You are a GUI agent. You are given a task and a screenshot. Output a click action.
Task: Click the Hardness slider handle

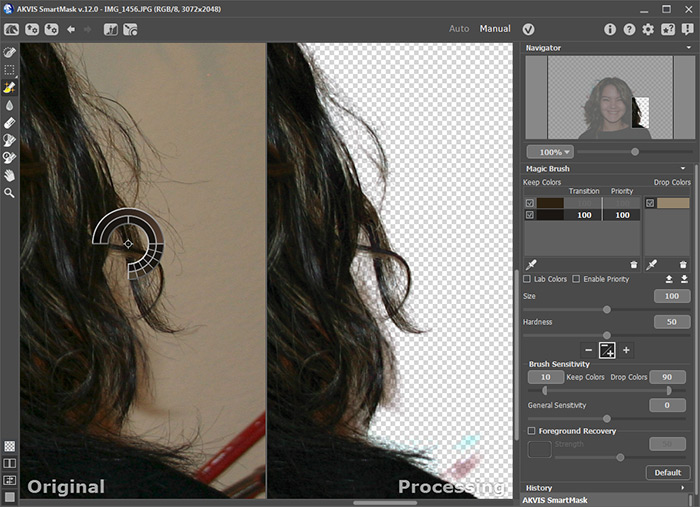607,335
